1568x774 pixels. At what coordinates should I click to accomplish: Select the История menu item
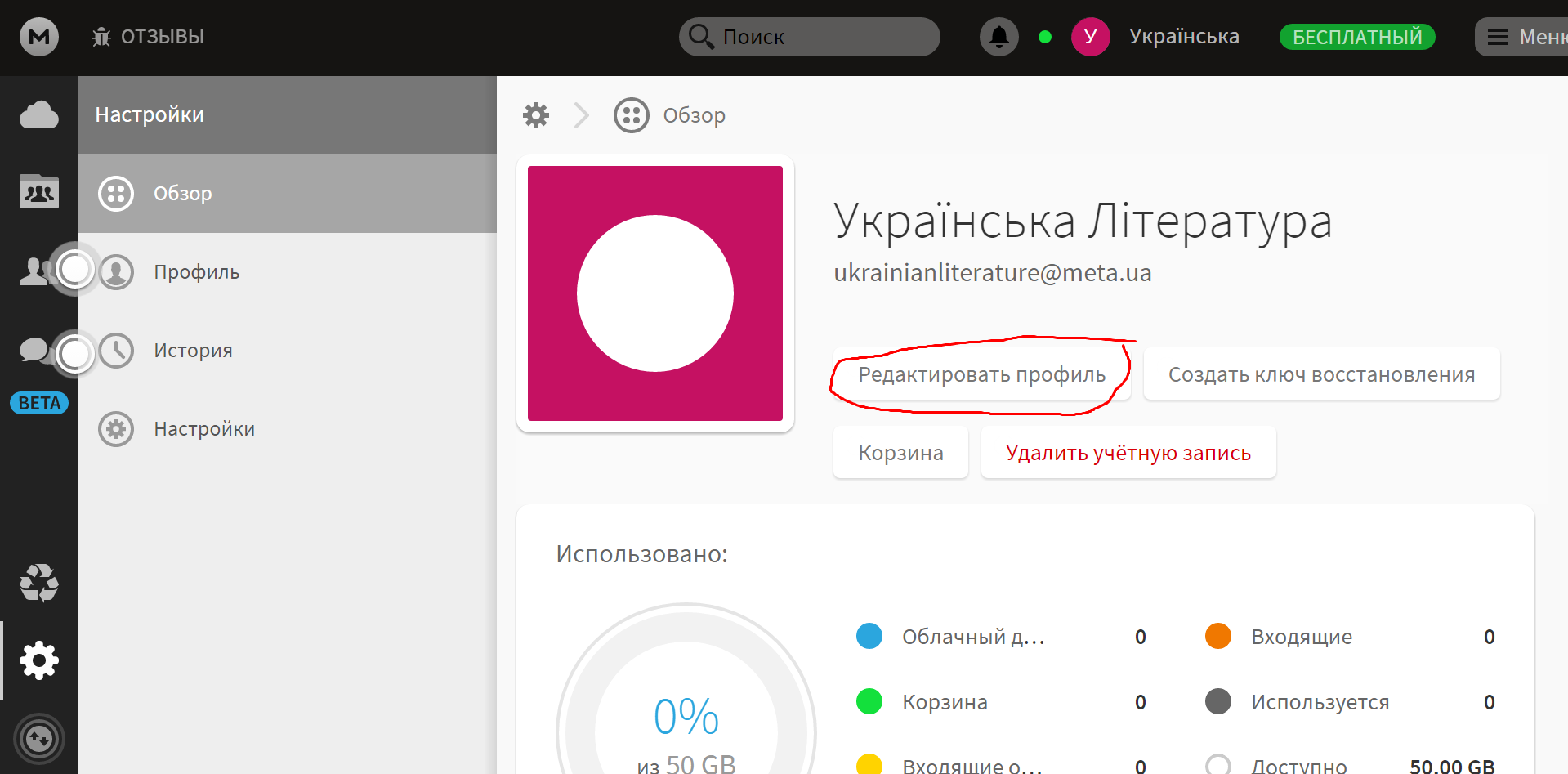[288, 351]
